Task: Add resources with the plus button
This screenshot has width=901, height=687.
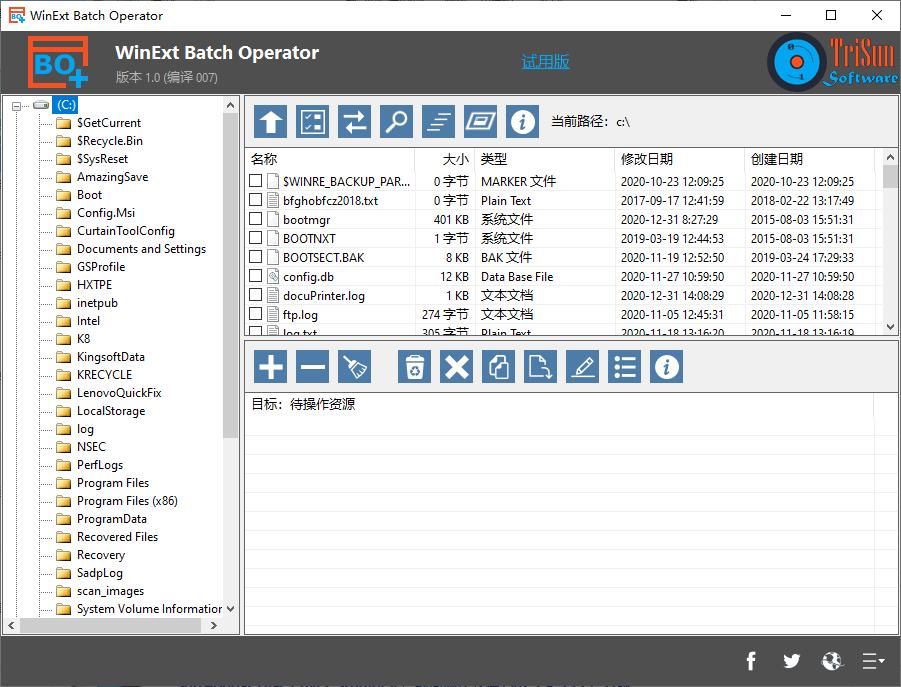Action: coord(270,366)
